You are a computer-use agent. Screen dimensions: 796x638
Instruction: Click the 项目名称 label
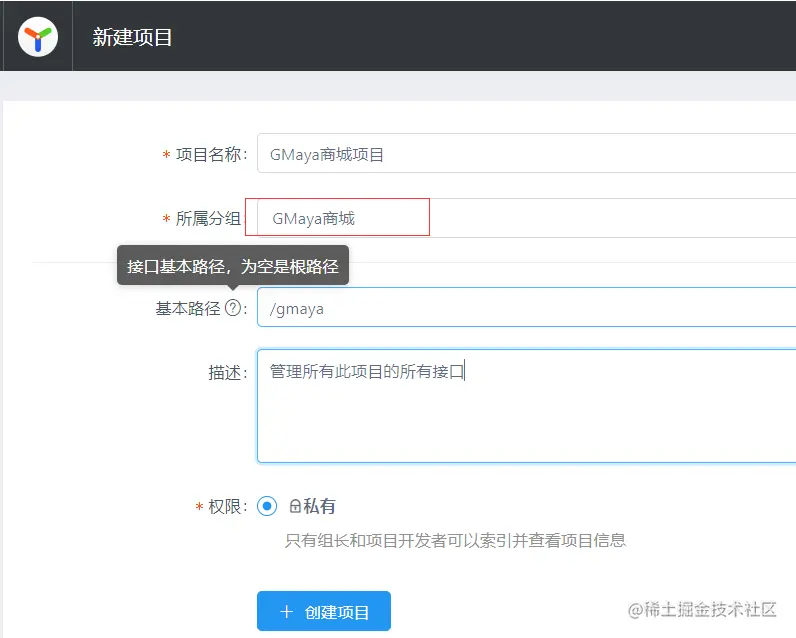[x=208, y=154]
